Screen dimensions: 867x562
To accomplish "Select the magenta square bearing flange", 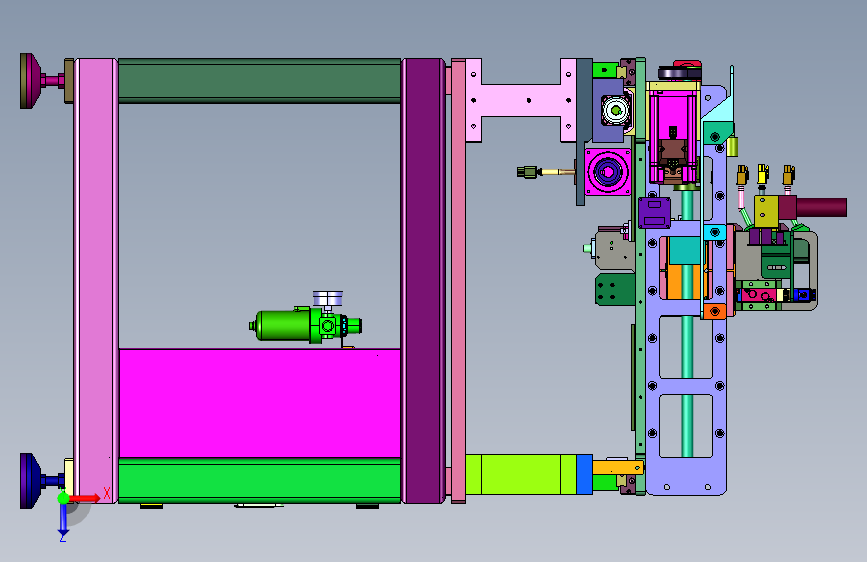I will click(608, 172).
